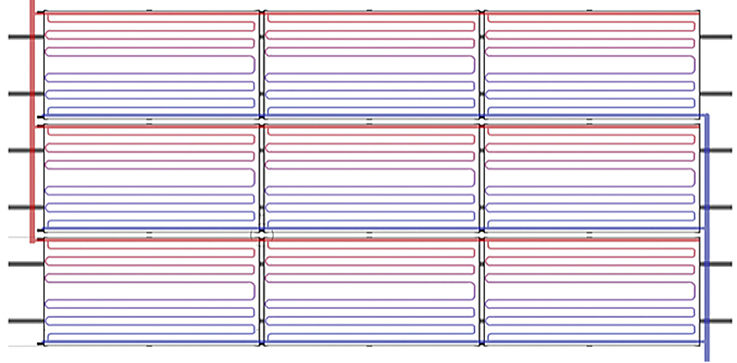Click the thick red vertical supply pipe
Screen dimensions: 737x363
click(32, 121)
